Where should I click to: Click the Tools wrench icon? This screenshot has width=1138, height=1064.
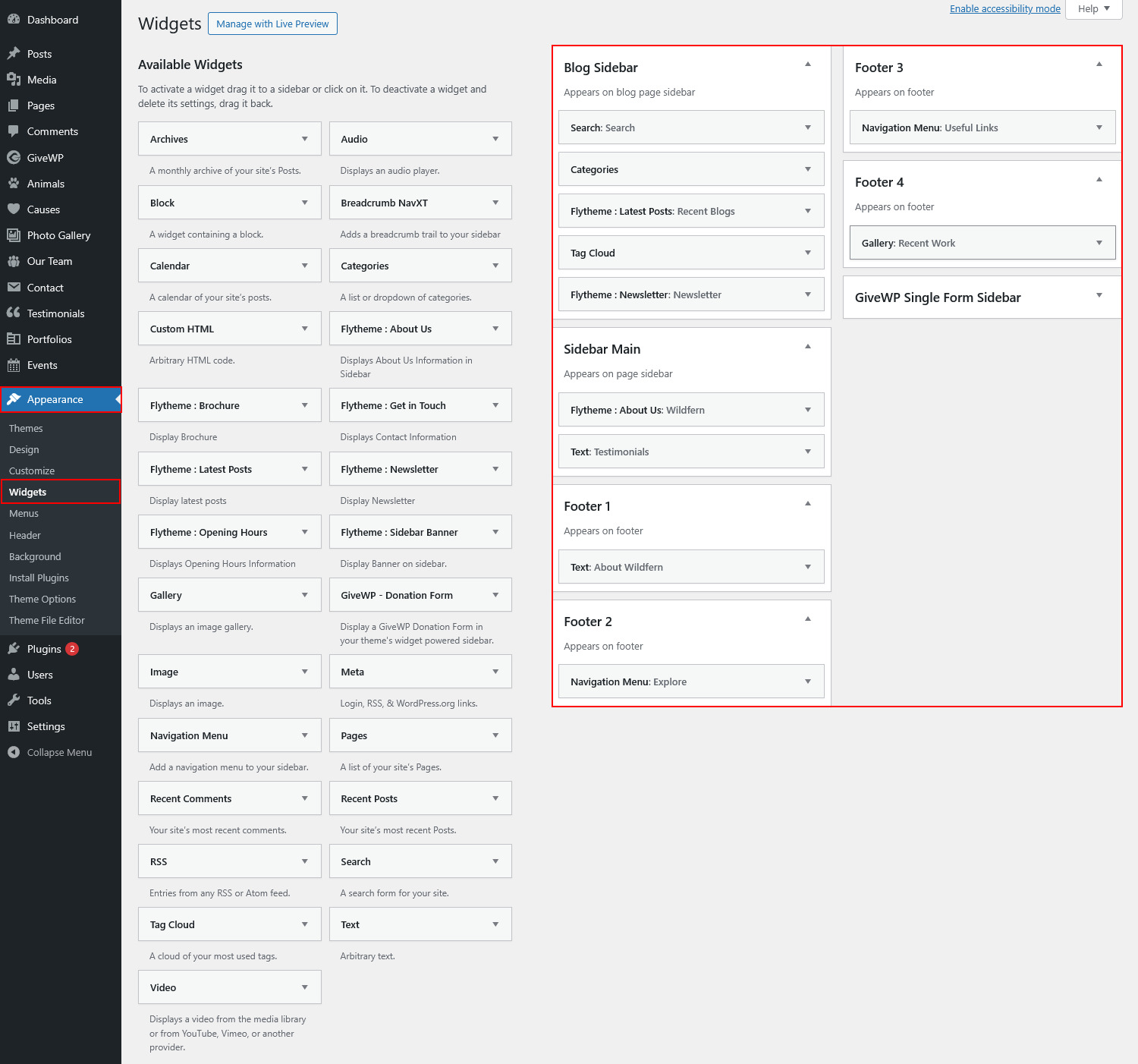pos(14,700)
